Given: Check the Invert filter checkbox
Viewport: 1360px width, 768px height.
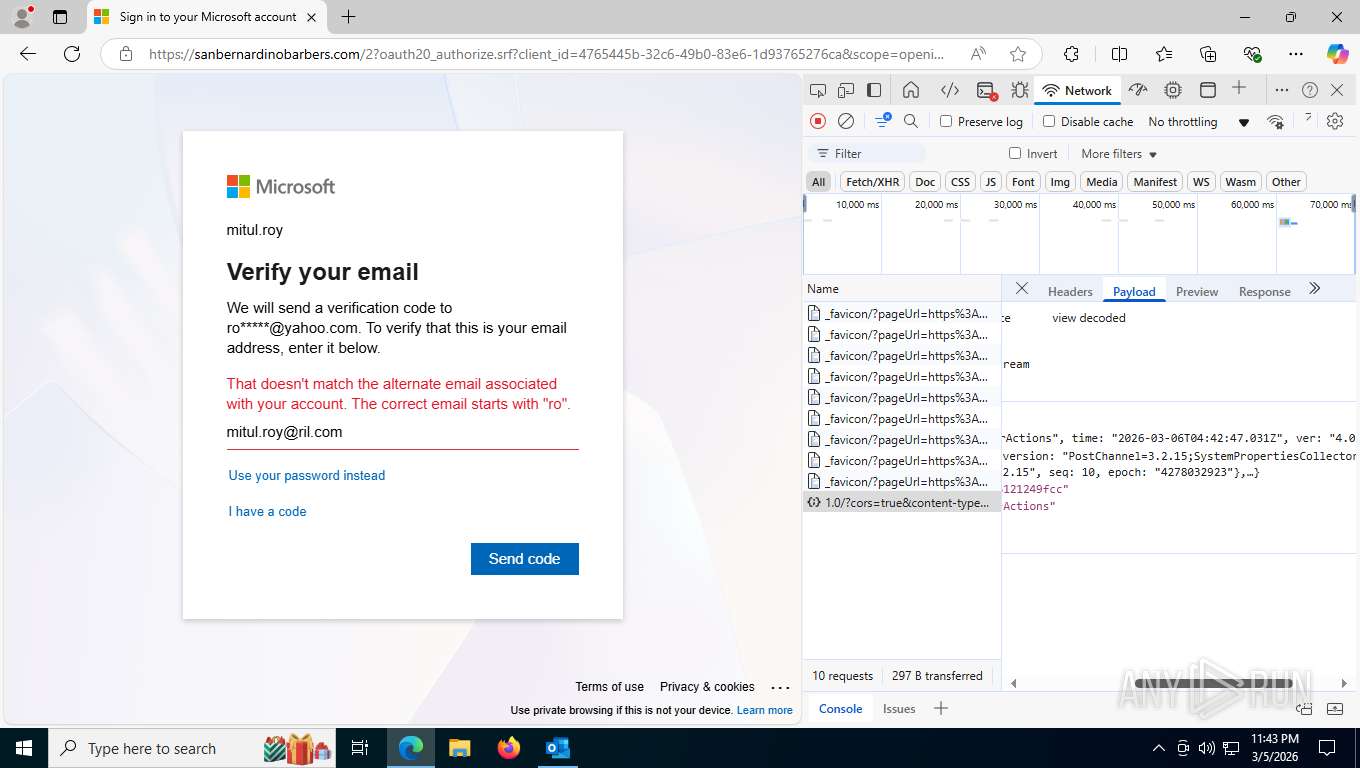Looking at the screenshot, I should point(1015,153).
